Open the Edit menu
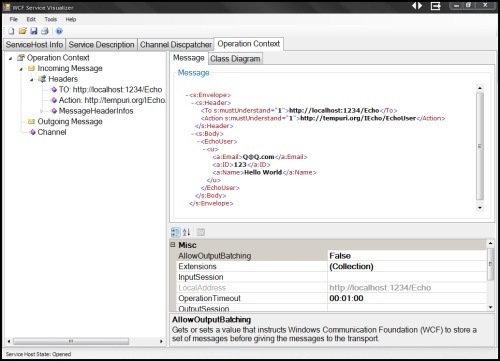 pyautogui.click(x=31, y=19)
